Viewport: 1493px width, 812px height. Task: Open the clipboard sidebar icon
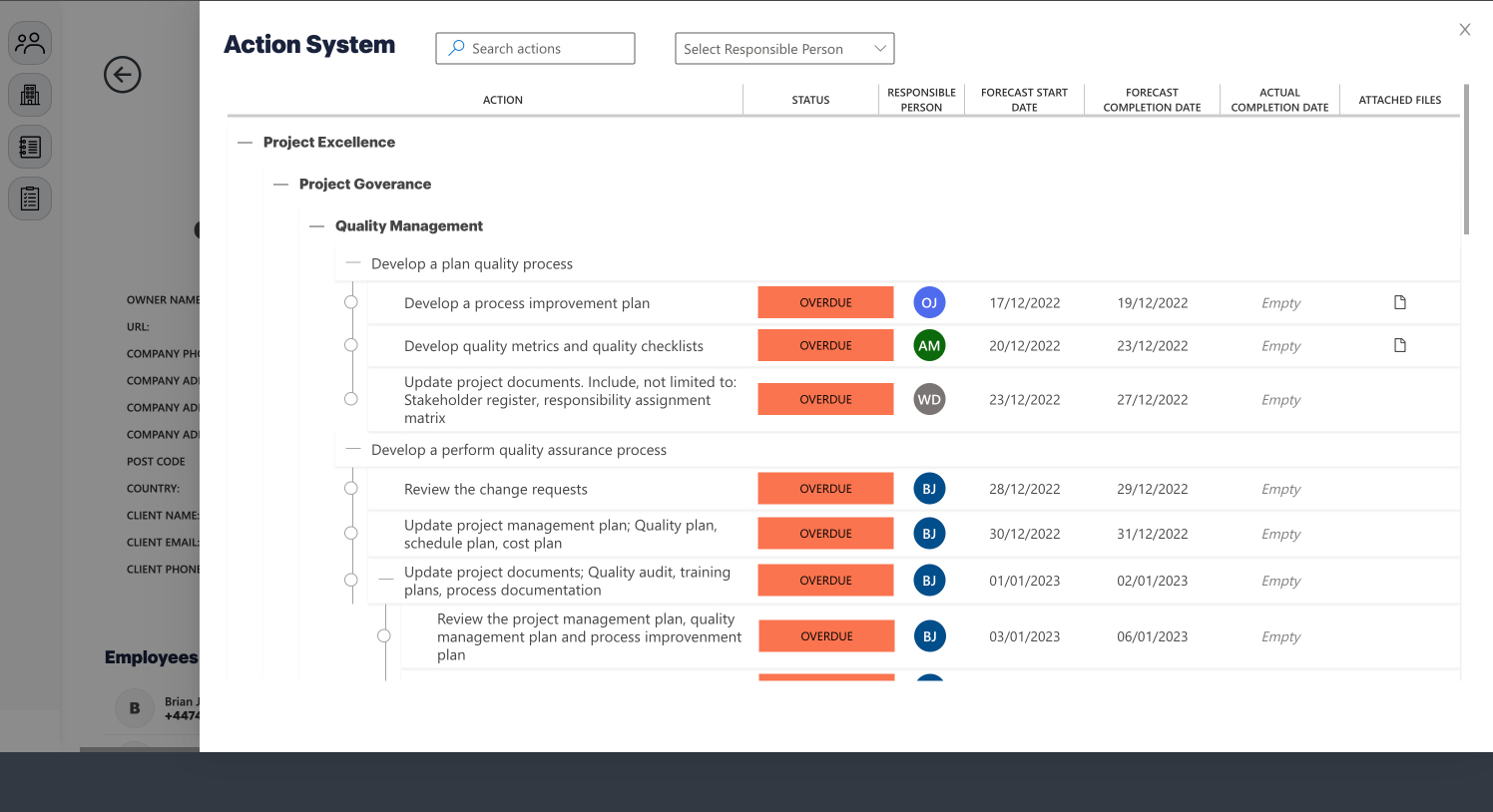[30, 199]
